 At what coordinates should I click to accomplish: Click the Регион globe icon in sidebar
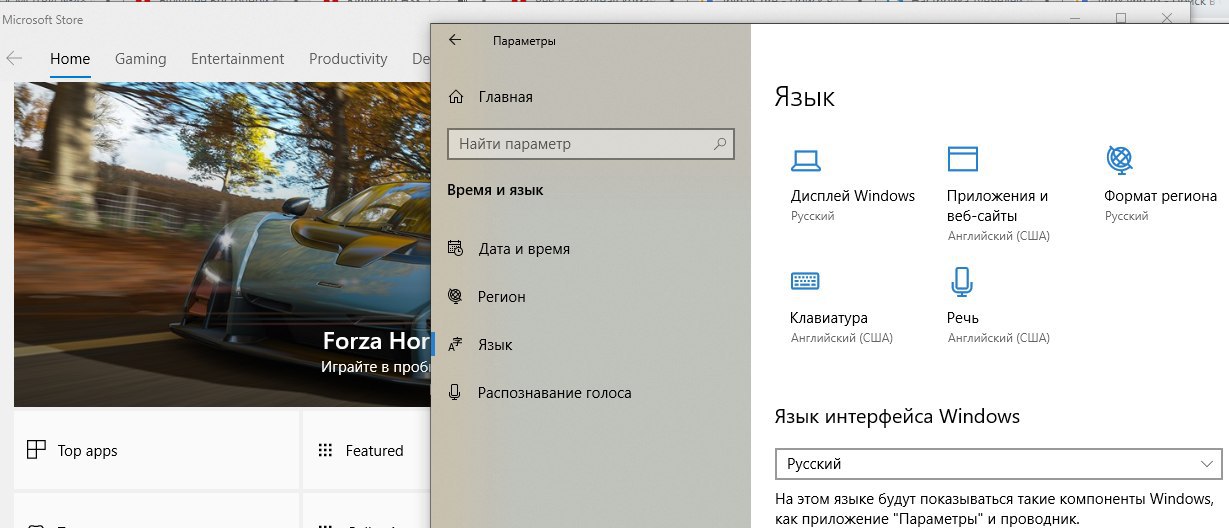click(x=455, y=296)
